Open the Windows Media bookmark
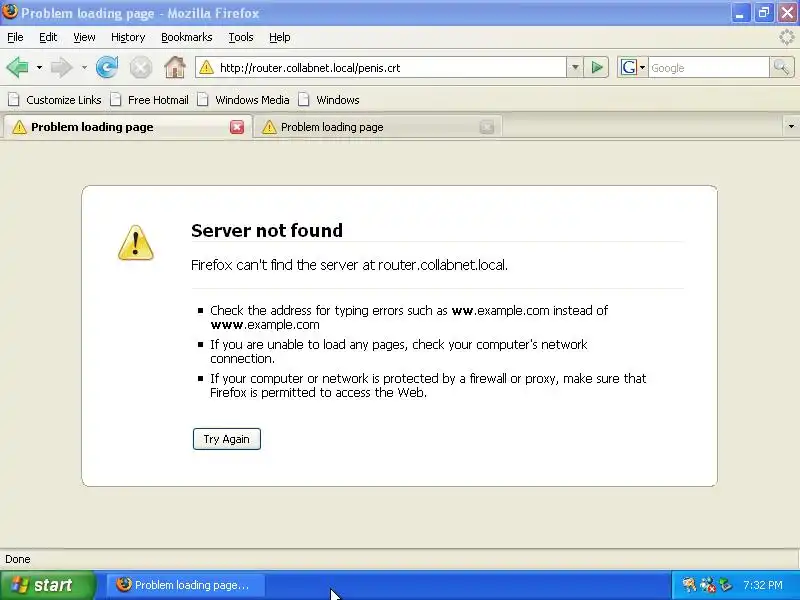 coord(244,99)
